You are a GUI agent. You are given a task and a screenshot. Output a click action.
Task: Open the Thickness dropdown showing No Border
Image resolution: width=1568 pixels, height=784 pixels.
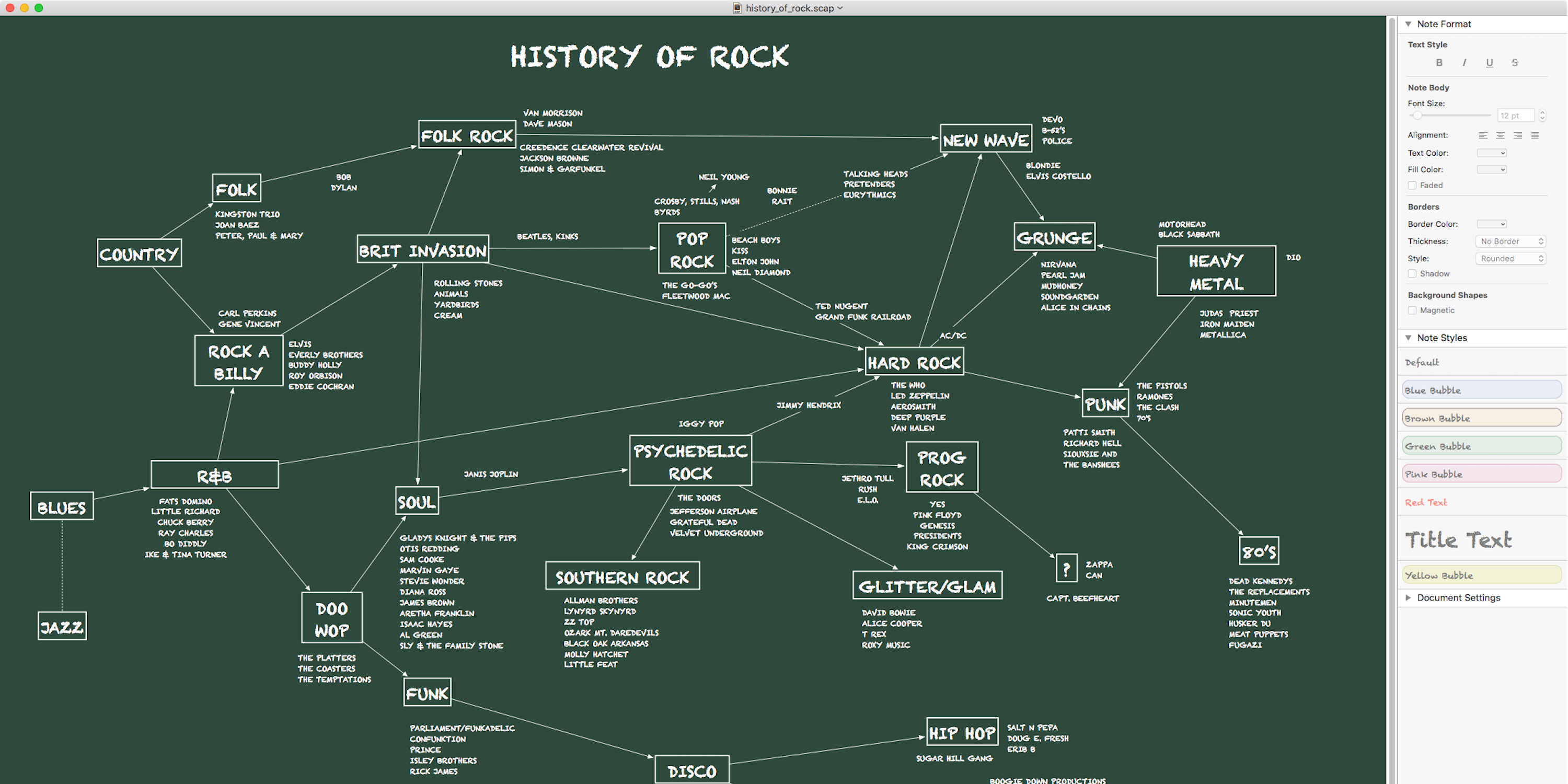pyautogui.click(x=1511, y=241)
